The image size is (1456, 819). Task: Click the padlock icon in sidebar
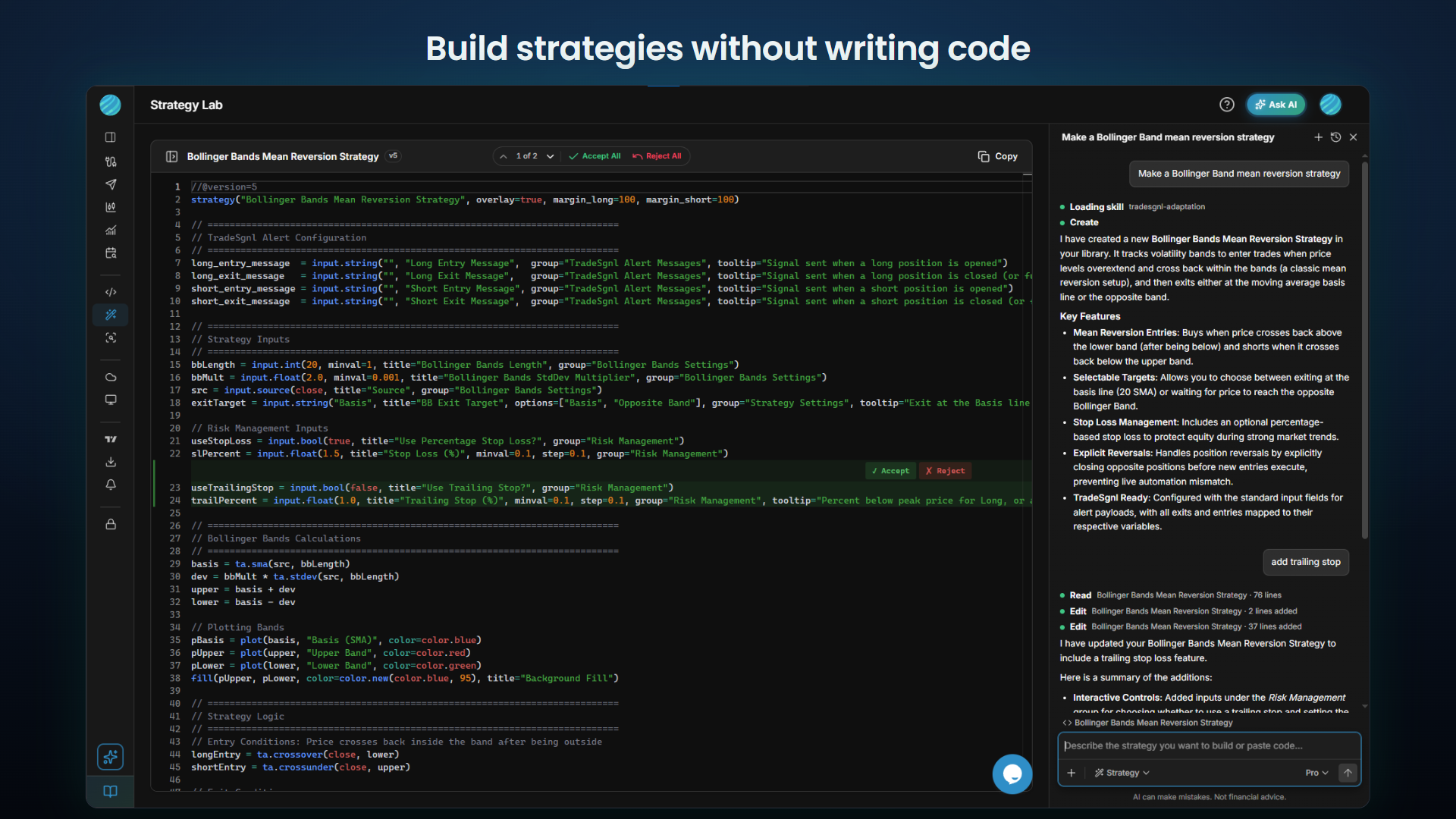[x=111, y=524]
